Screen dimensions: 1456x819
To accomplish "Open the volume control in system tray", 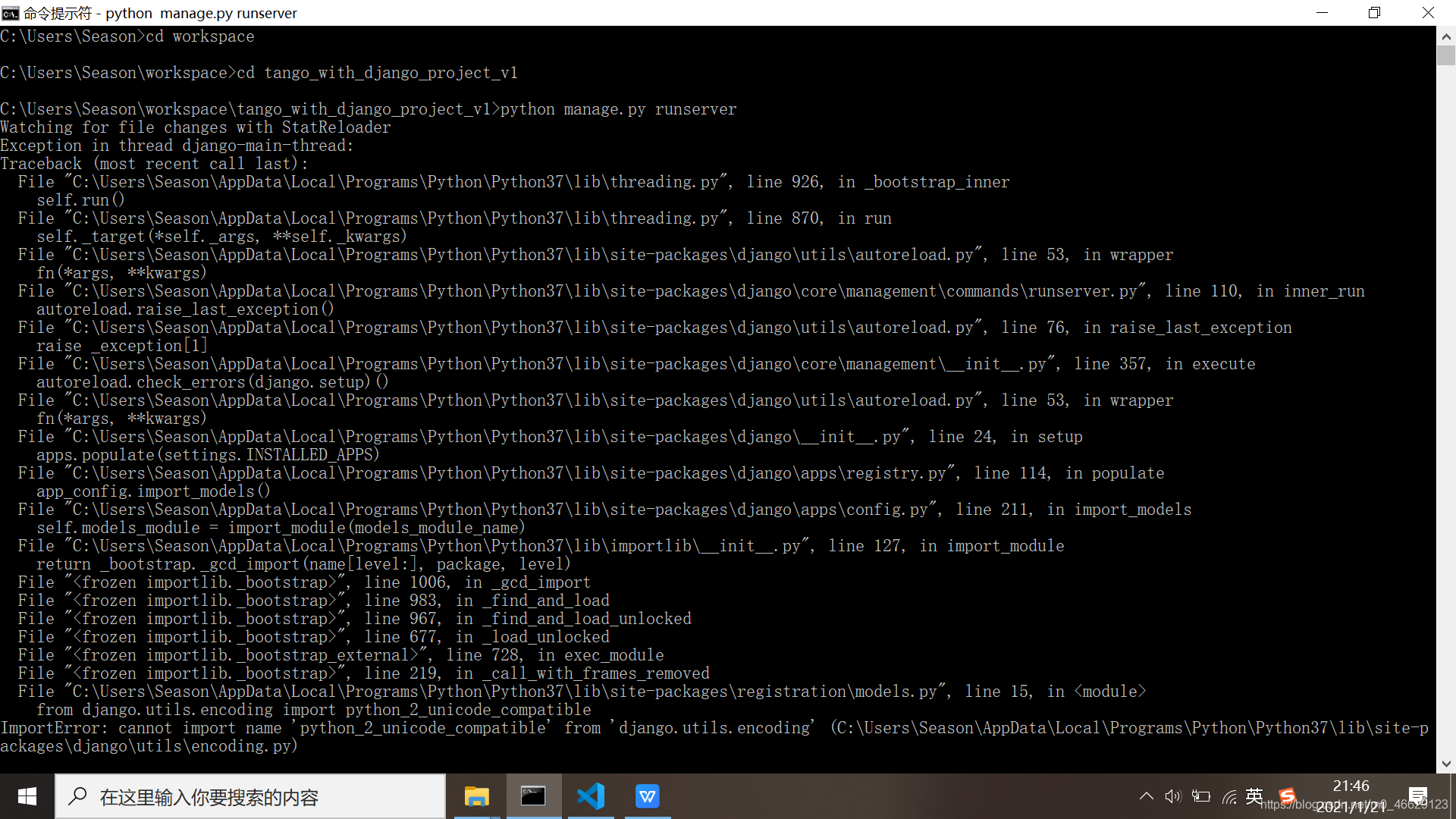I will click(1173, 796).
